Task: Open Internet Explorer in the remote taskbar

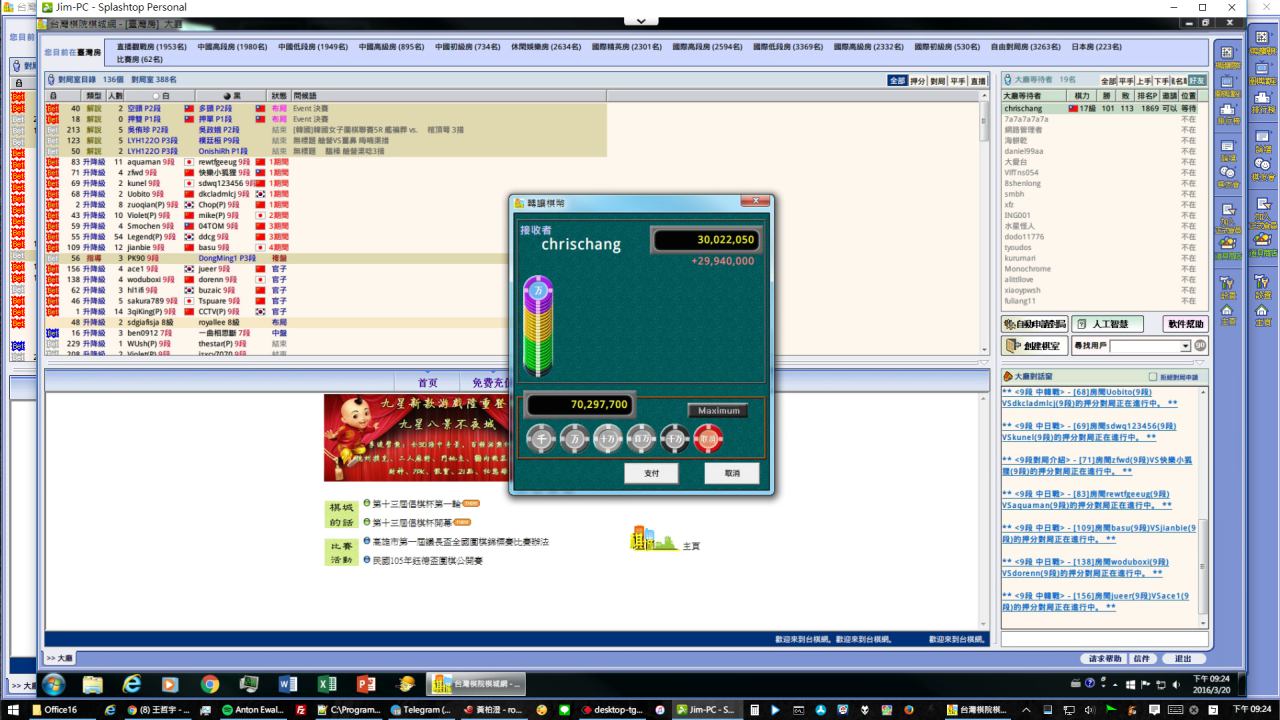Action: [131, 685]
